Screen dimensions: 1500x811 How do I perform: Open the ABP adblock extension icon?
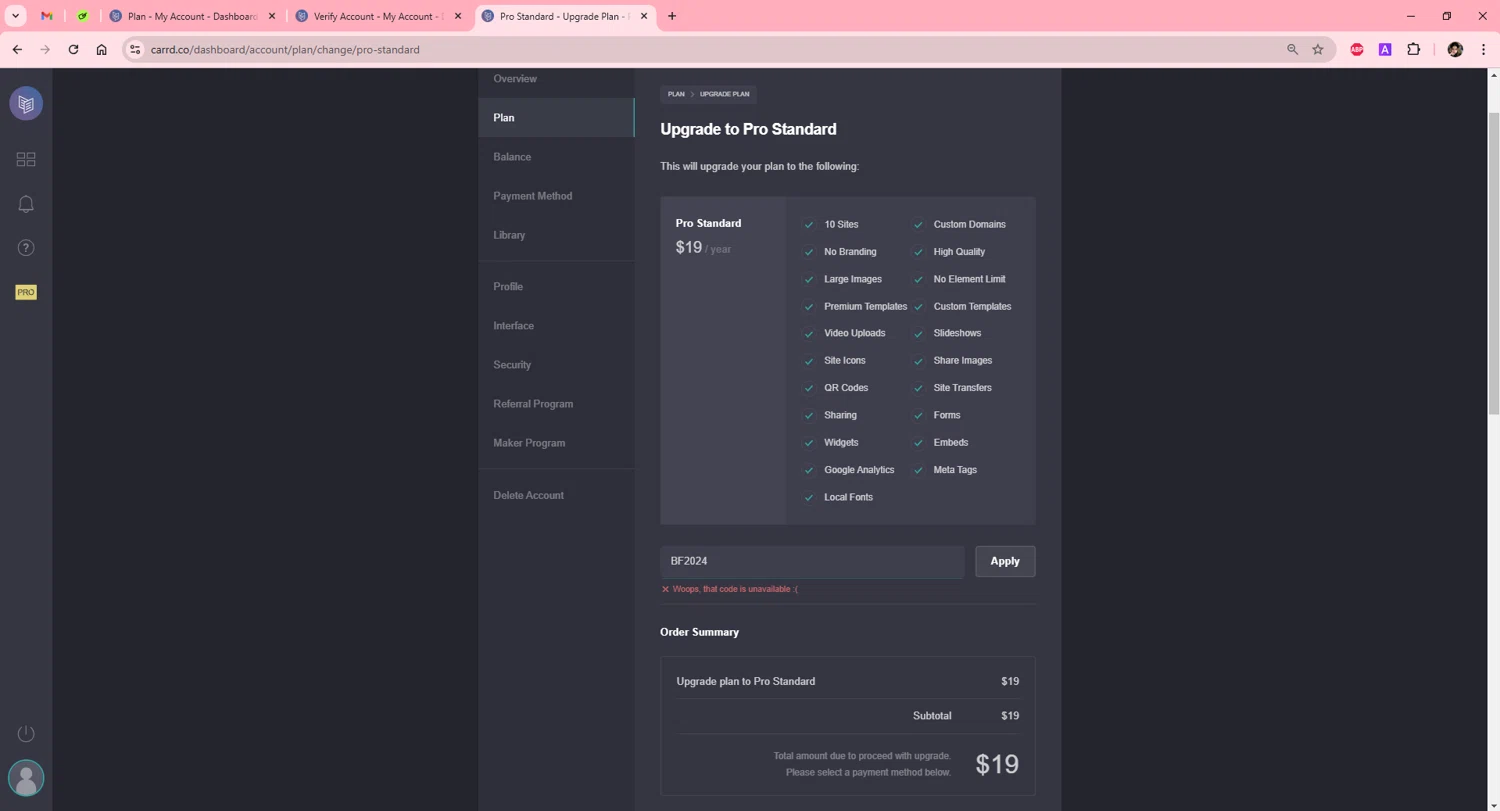1357,49
